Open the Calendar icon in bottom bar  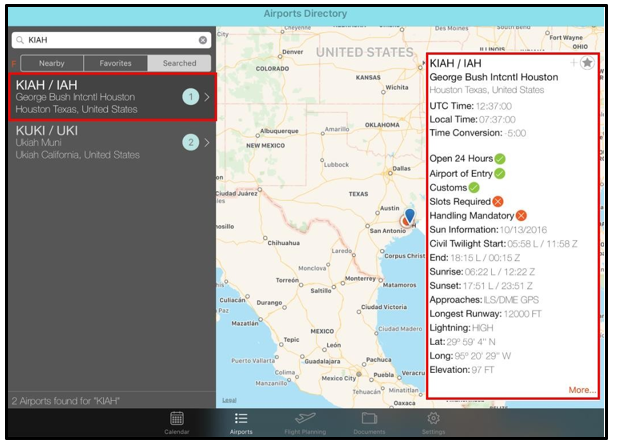pos(177,420)
